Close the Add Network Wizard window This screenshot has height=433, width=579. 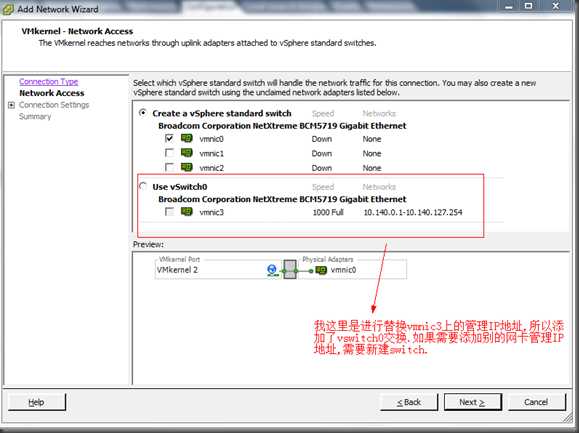click(x=556, y=6)
